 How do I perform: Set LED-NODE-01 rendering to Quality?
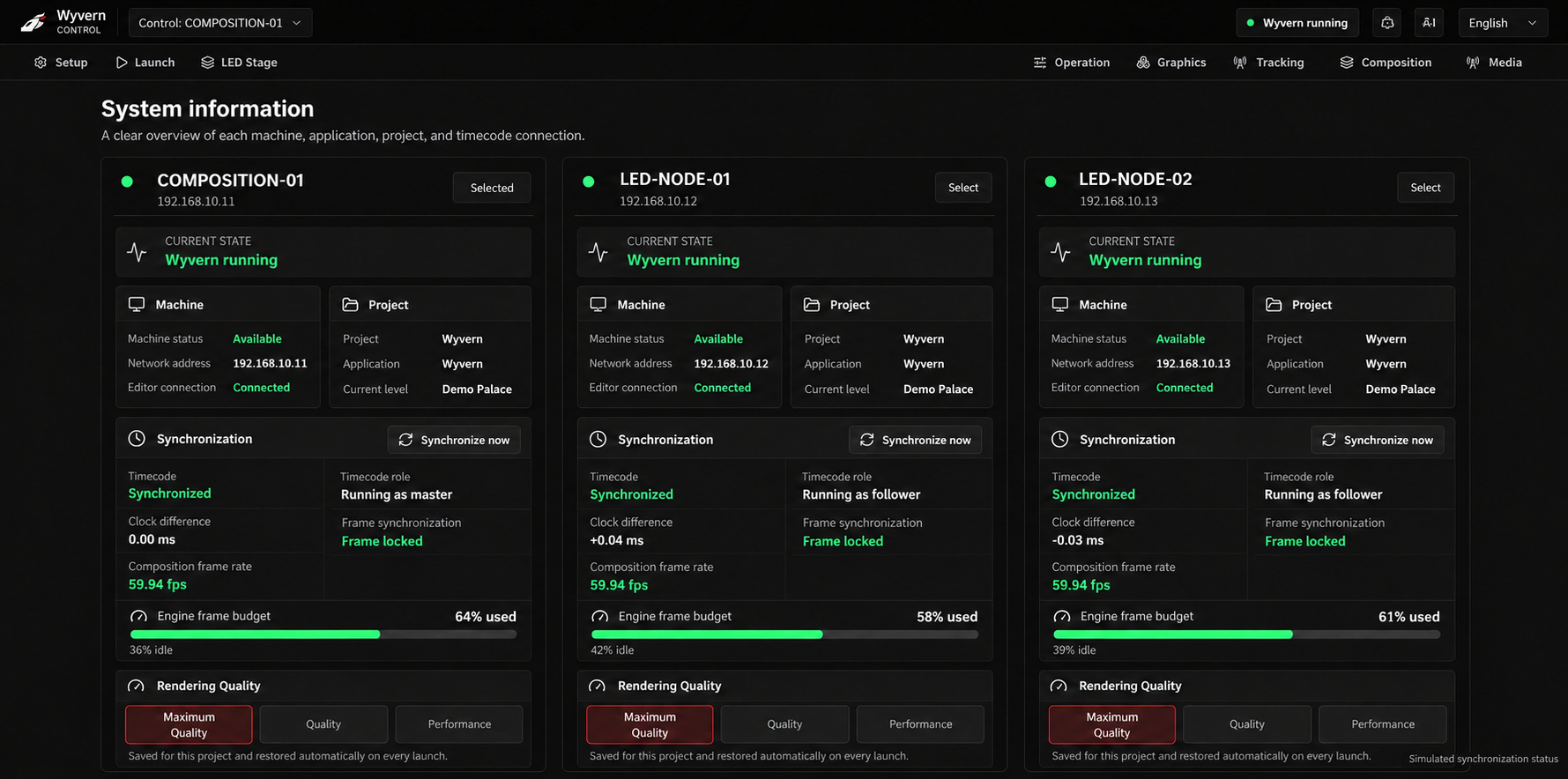(x=784, y=724)
